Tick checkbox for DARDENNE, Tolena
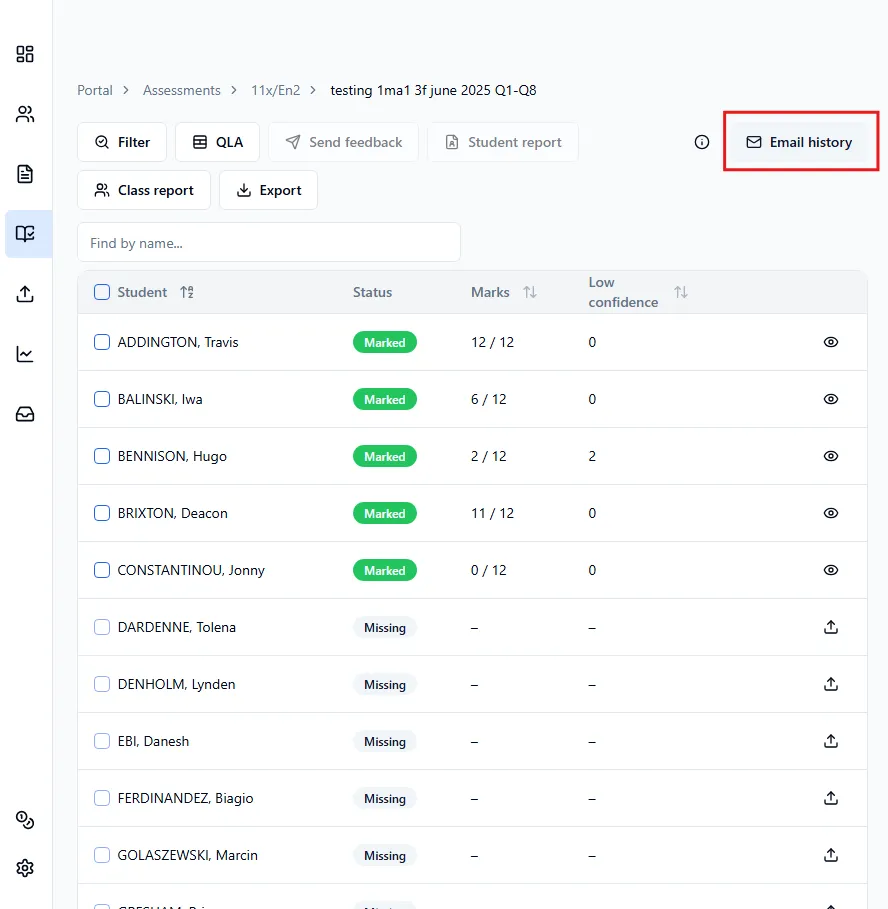Viewport: 888px width, 909px height. (x=102, y=627)
